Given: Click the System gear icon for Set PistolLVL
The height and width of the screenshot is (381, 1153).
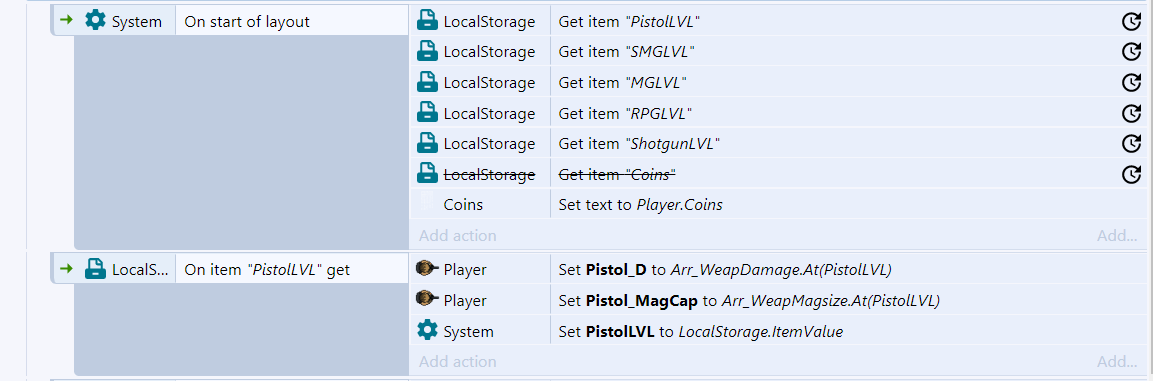Looking at the screenshot, I should [x=427, y=331].
